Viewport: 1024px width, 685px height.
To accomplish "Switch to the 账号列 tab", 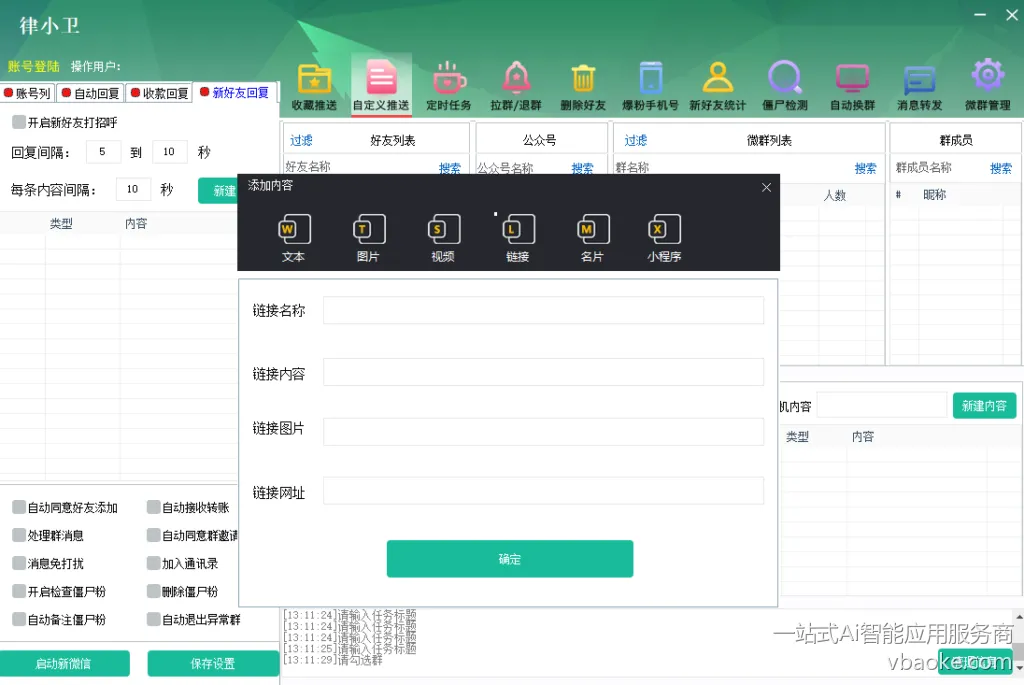I will click(x=27, y=93).
